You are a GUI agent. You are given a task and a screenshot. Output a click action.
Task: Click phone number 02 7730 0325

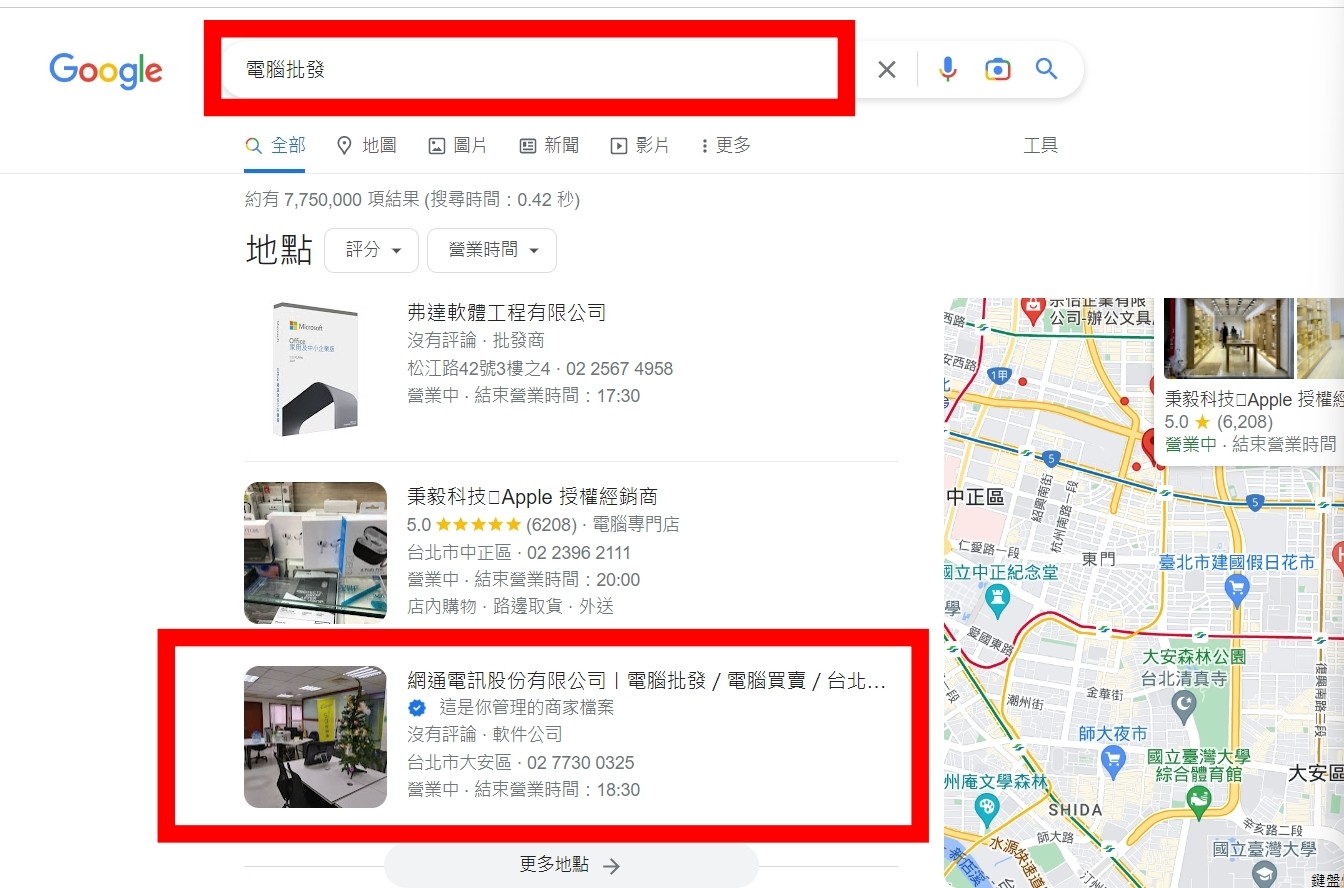click(581, 763)
